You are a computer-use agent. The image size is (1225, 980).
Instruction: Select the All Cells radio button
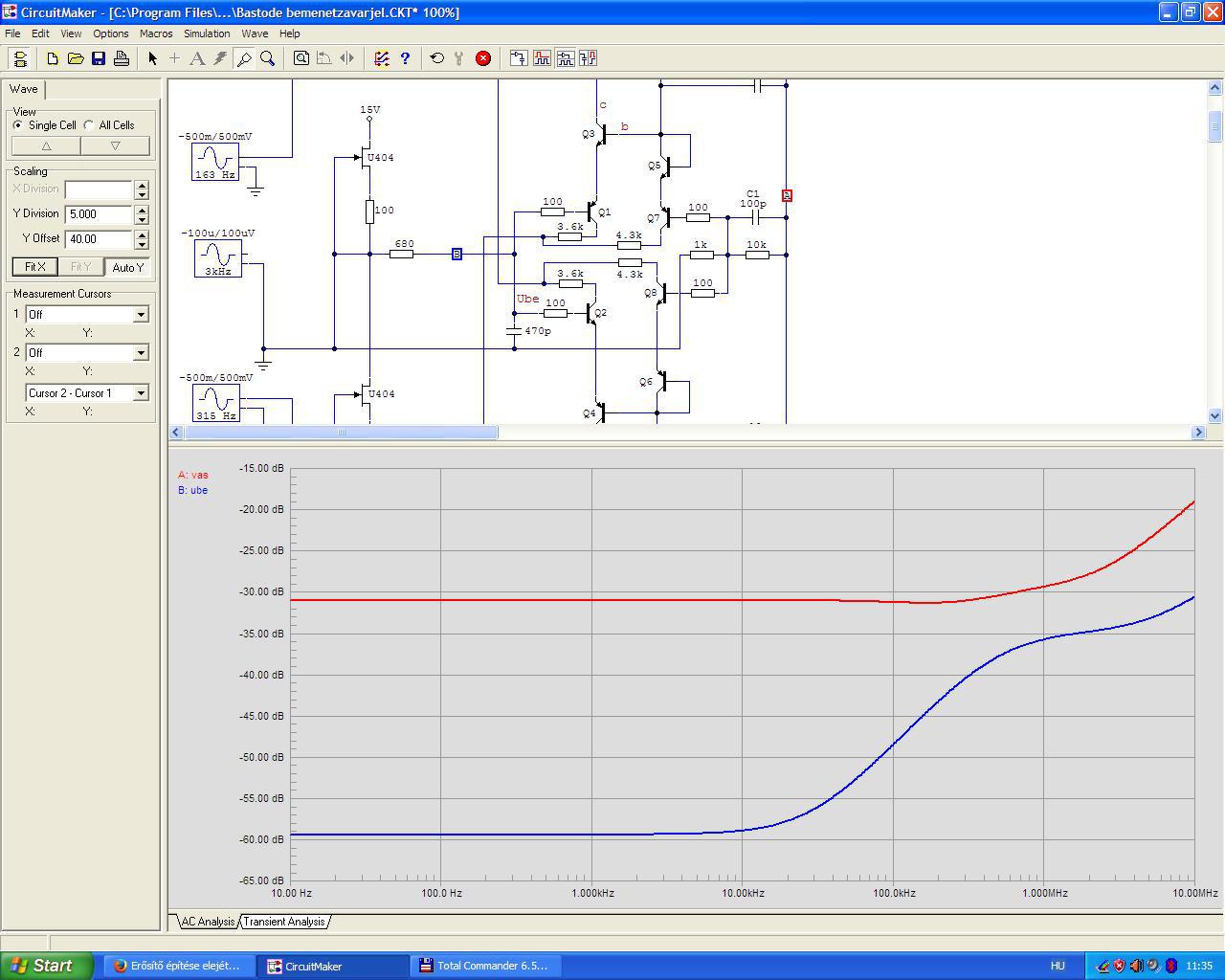coord(89,125)
